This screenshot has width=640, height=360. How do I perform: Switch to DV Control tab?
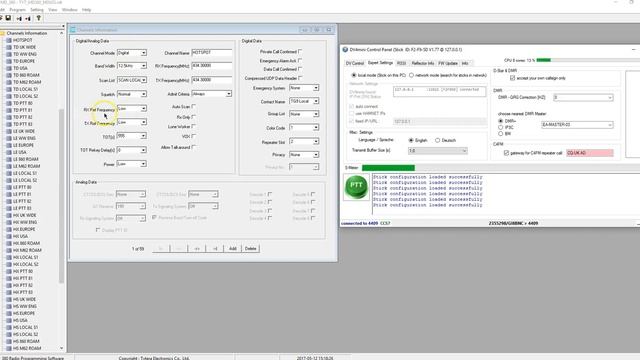(355, 63)
